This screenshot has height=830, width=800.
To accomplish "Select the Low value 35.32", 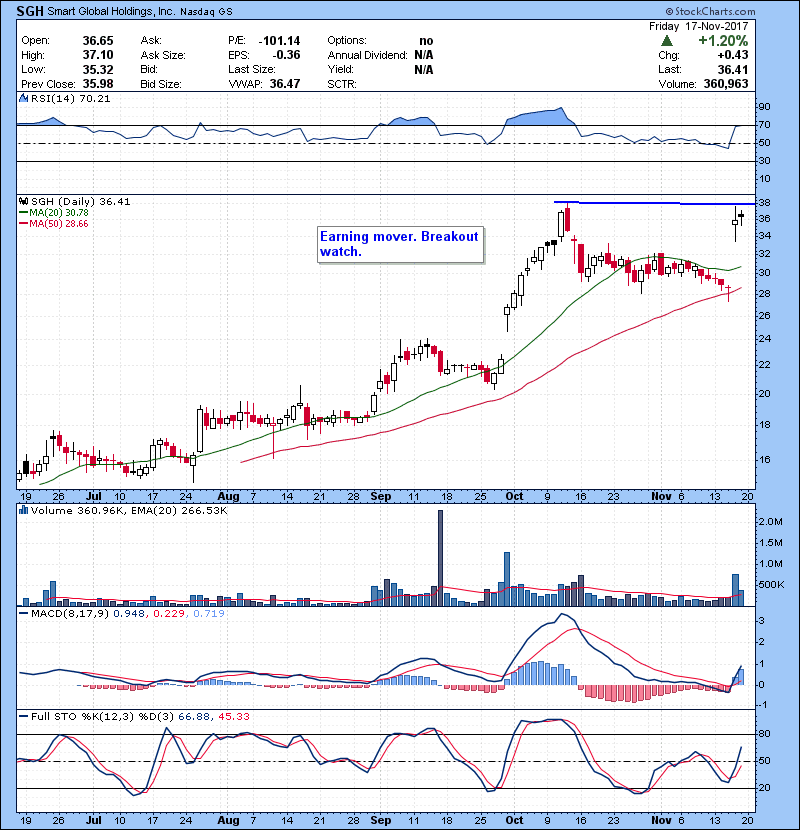I will pyautogui.click(x=98, y=69).
